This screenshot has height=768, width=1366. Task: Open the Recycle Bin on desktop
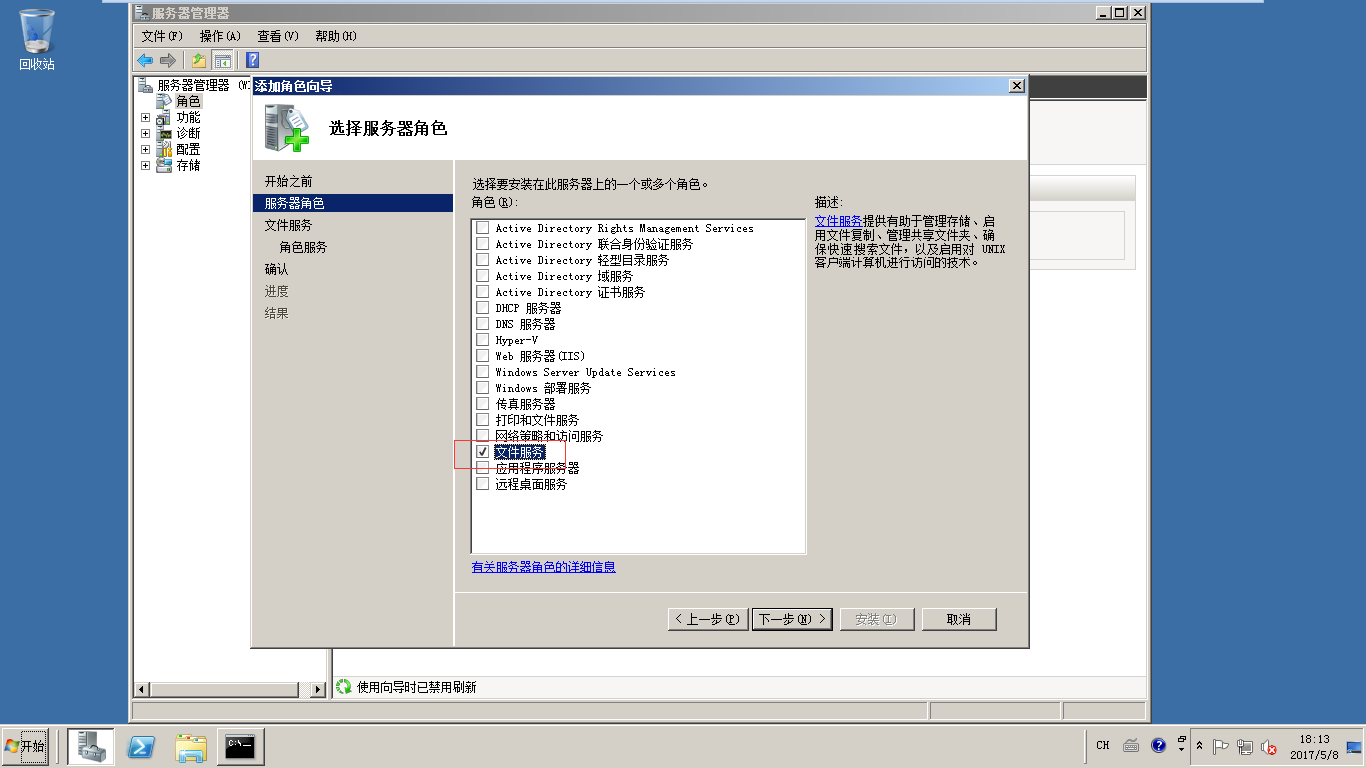[x=37, y=40]
